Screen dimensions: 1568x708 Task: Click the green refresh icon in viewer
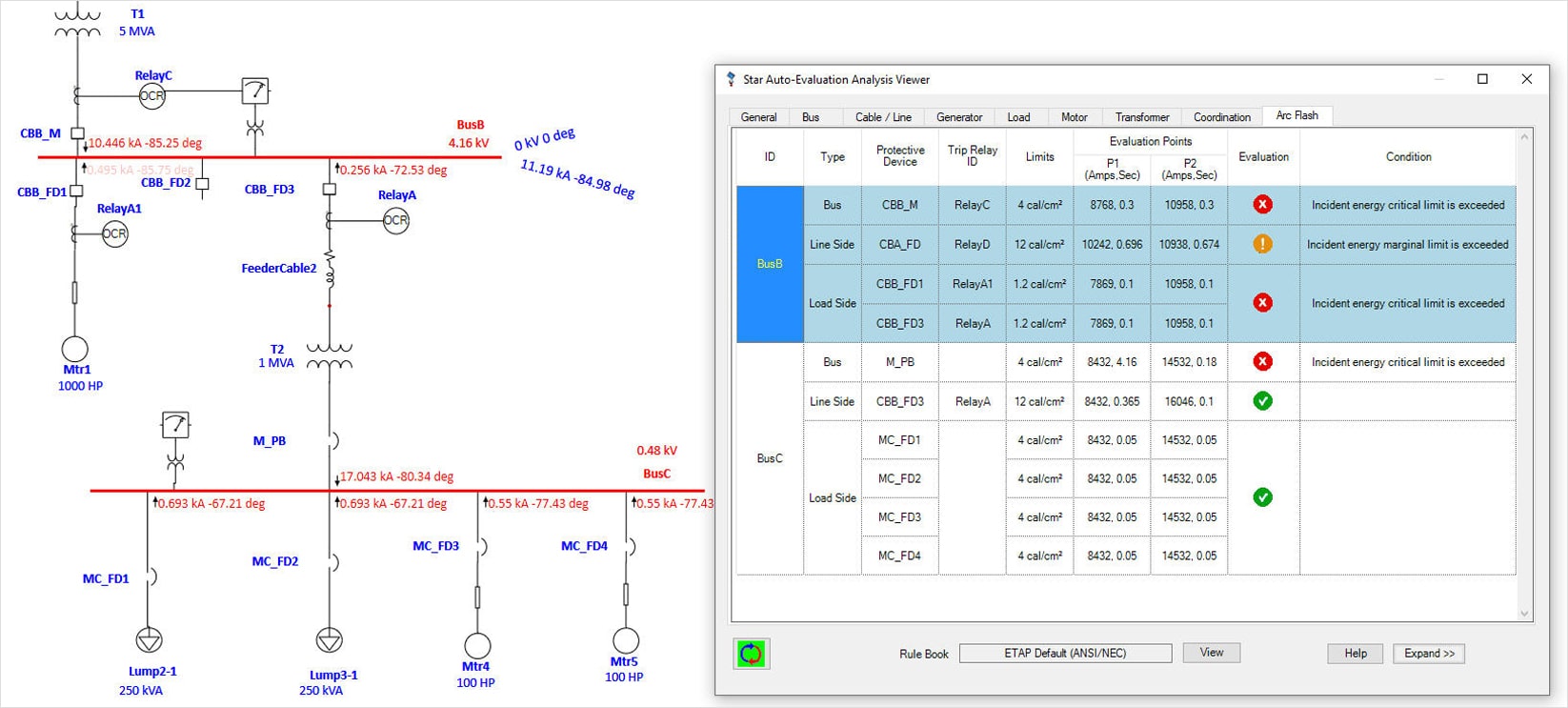point(751,654)
